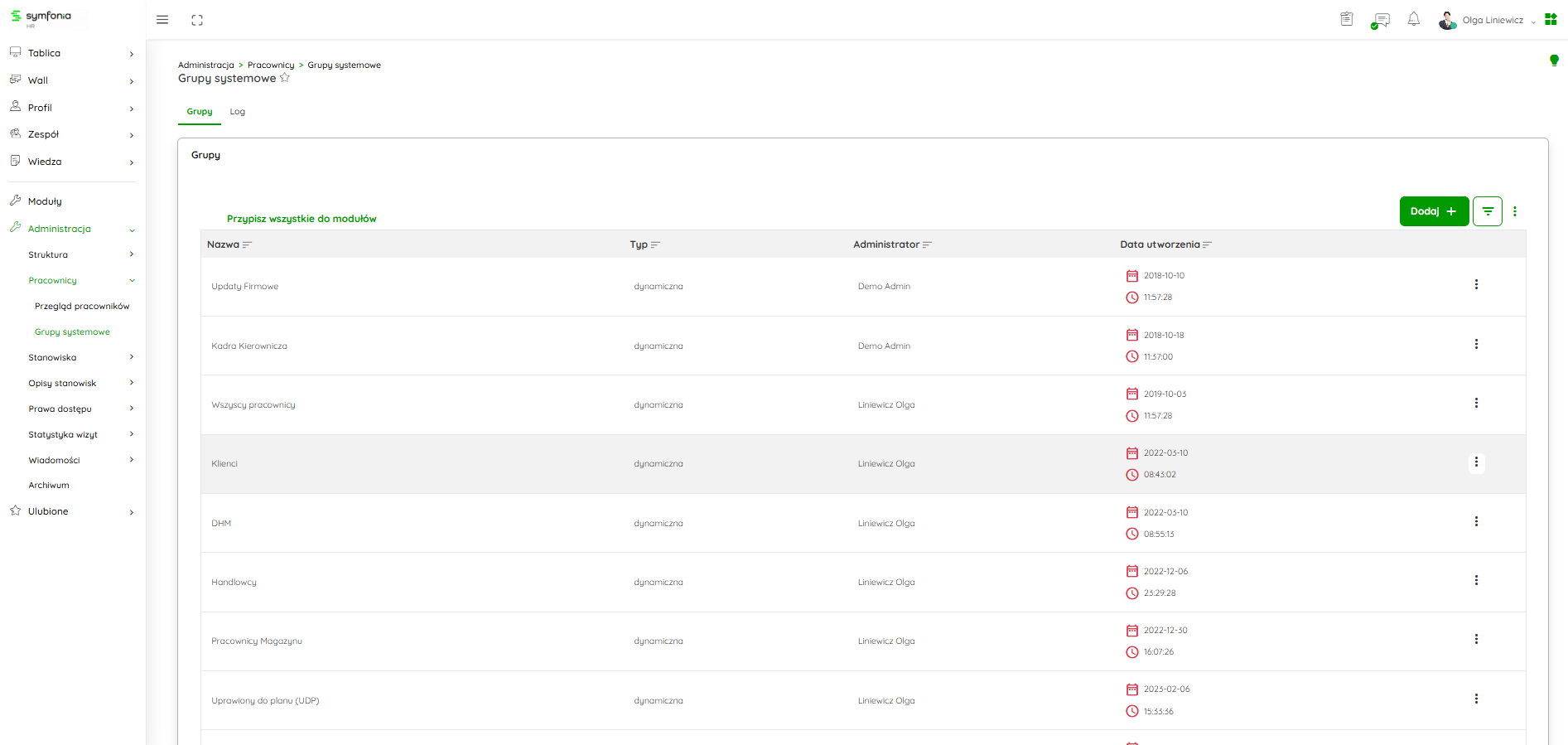The image size is (1568, 745).
Task: Open row menu for Pracownicy Magazynu
Action: [x=1476, y=639]
